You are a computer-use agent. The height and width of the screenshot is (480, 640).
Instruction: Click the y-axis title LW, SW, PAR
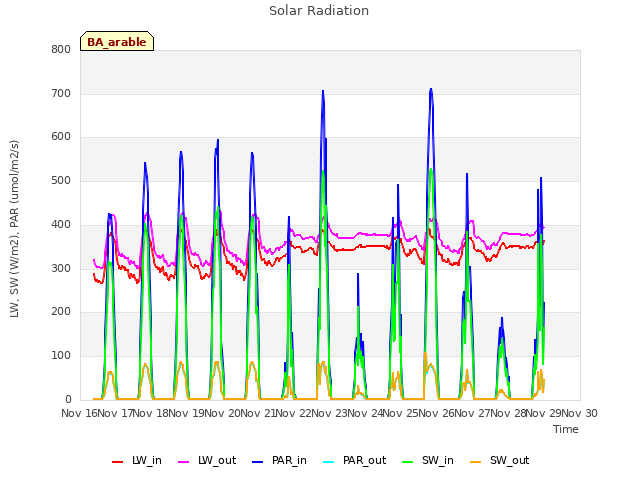pyautogui.click(x=14, y=229)
